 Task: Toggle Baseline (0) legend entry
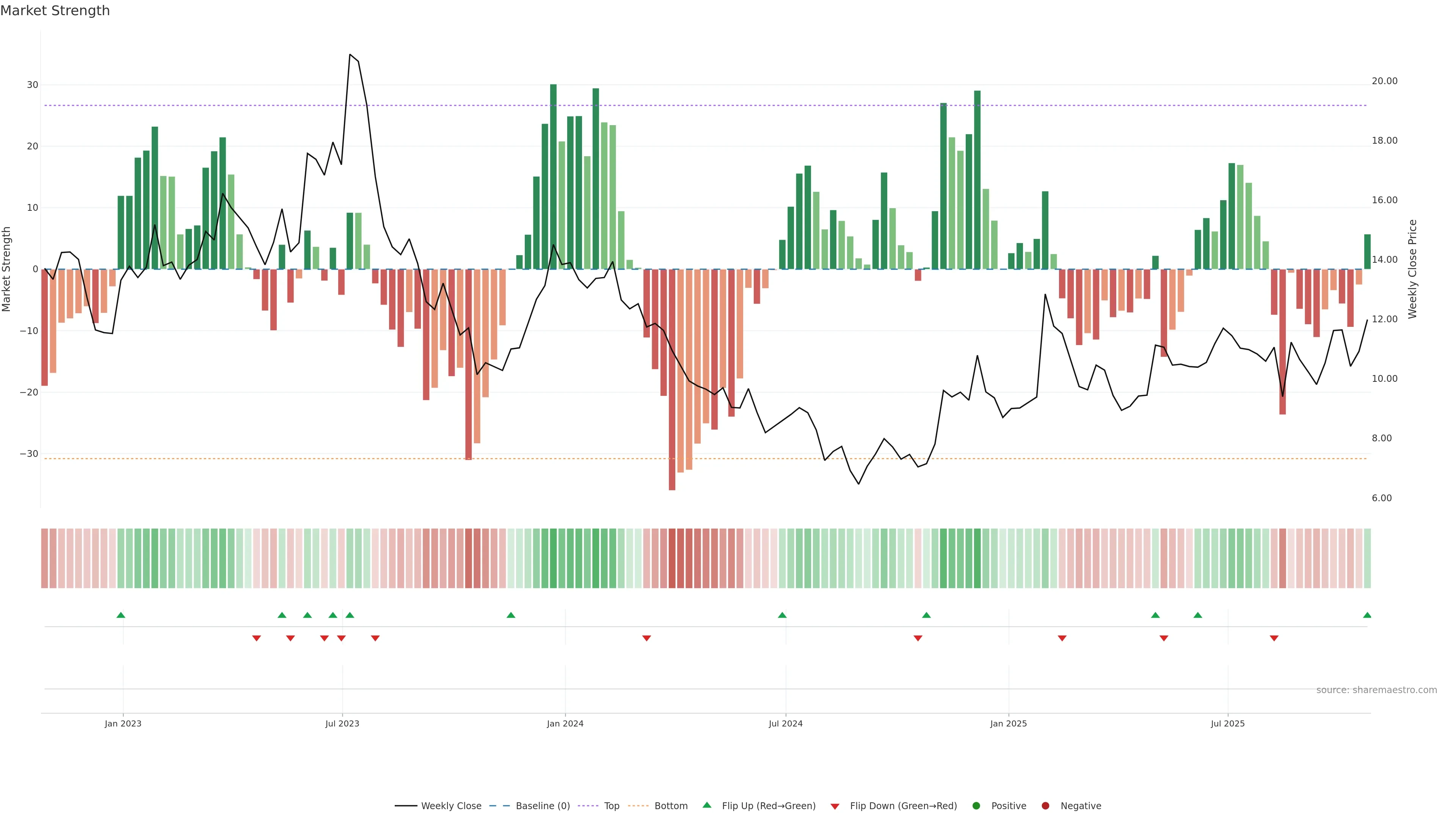(542, 805)
